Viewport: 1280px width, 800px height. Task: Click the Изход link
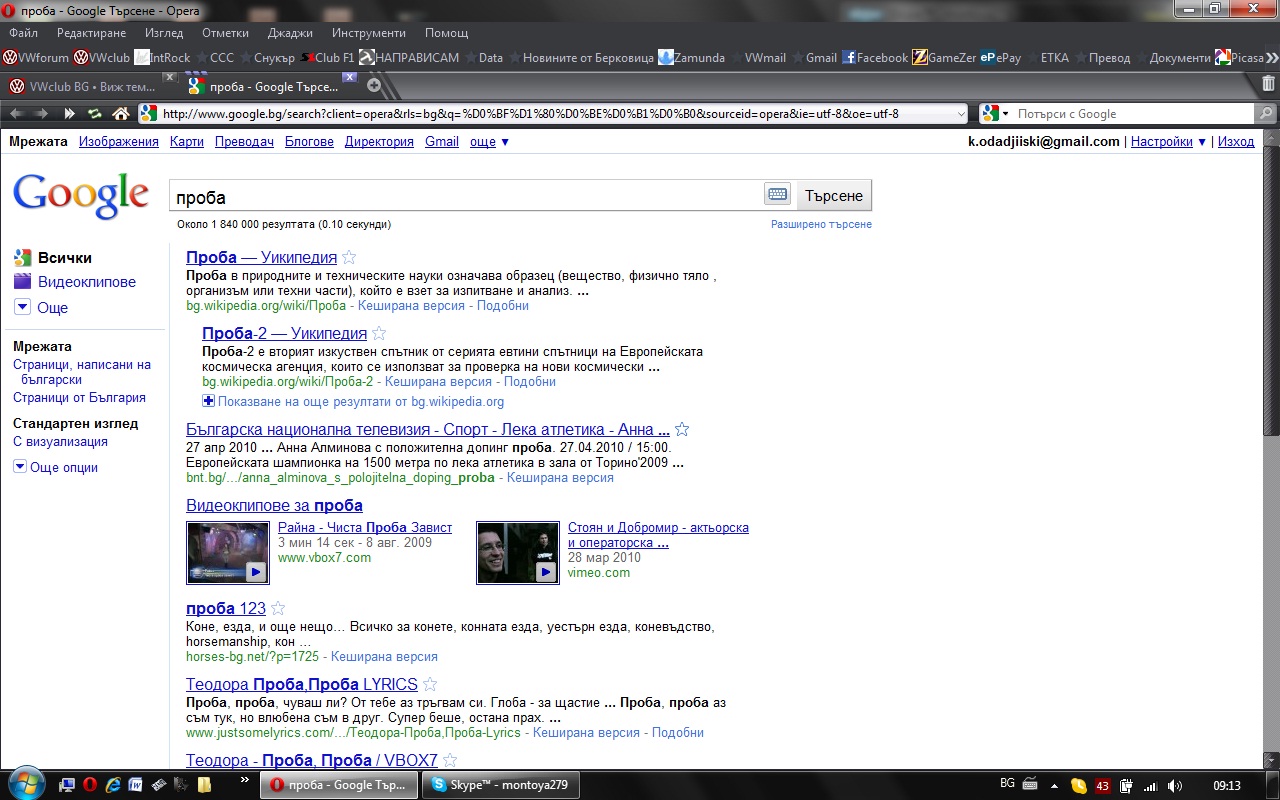point(1236,142)
